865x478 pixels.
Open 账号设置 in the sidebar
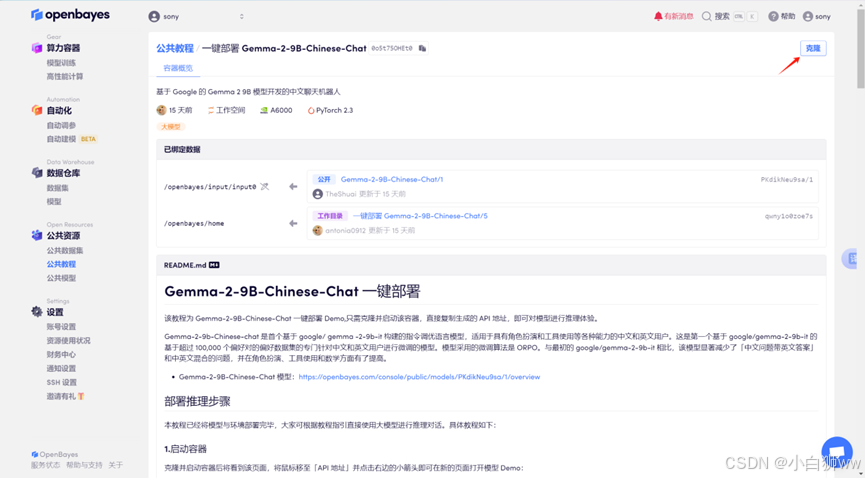point(61,327)
